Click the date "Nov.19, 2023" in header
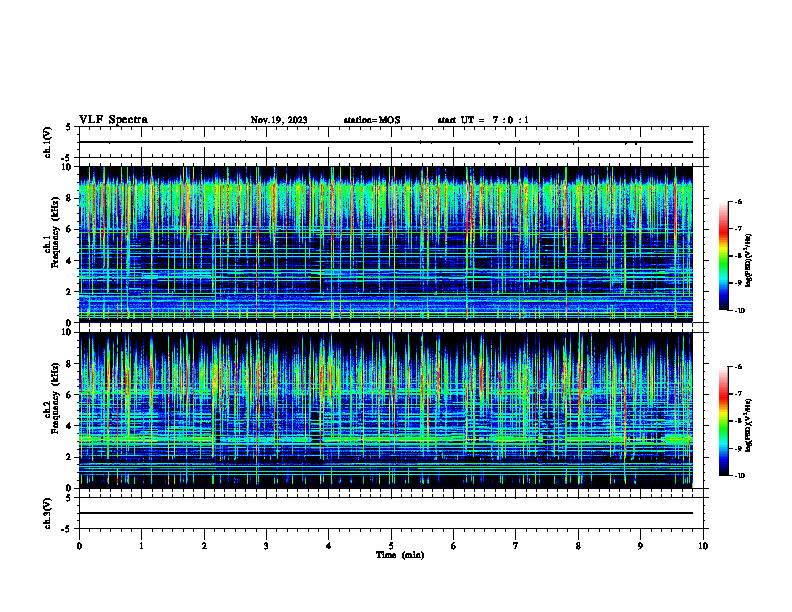The image size is (792, 612). (279, 120)
